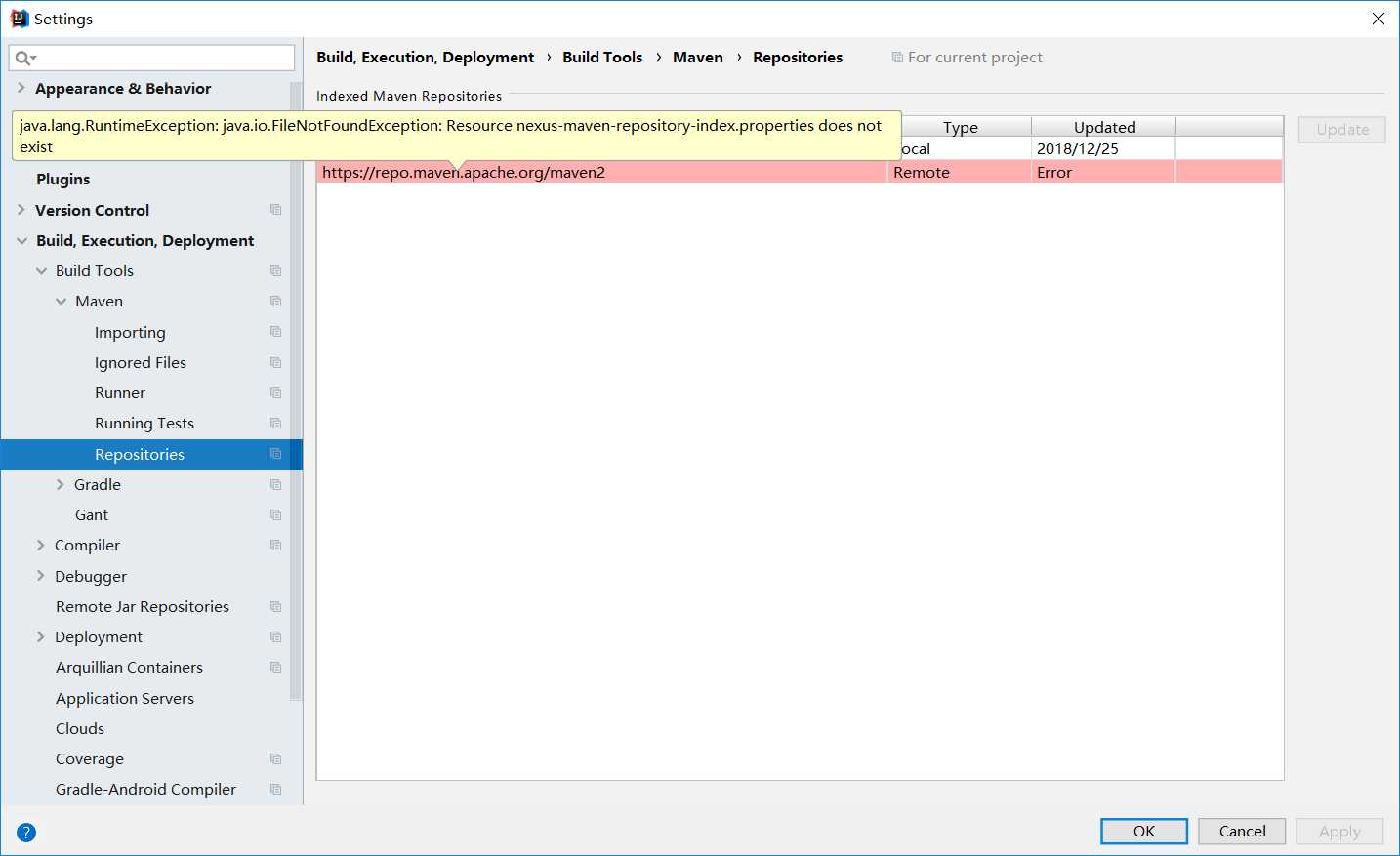Click project-level icon next to Importing
The height and width of the screenshot is (856, 1400).
pos(276,332)
